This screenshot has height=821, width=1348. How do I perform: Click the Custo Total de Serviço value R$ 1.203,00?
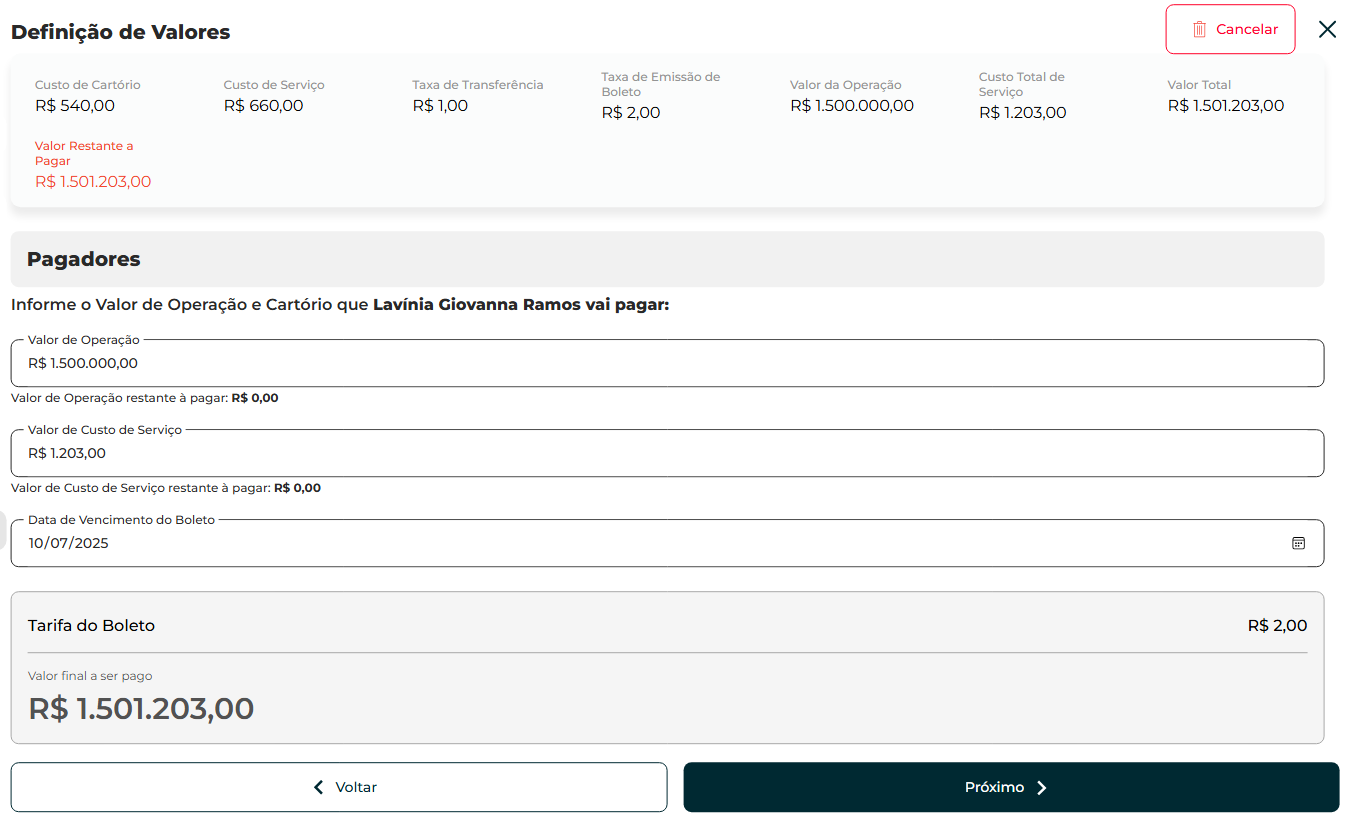click(x=1022, y=113)
